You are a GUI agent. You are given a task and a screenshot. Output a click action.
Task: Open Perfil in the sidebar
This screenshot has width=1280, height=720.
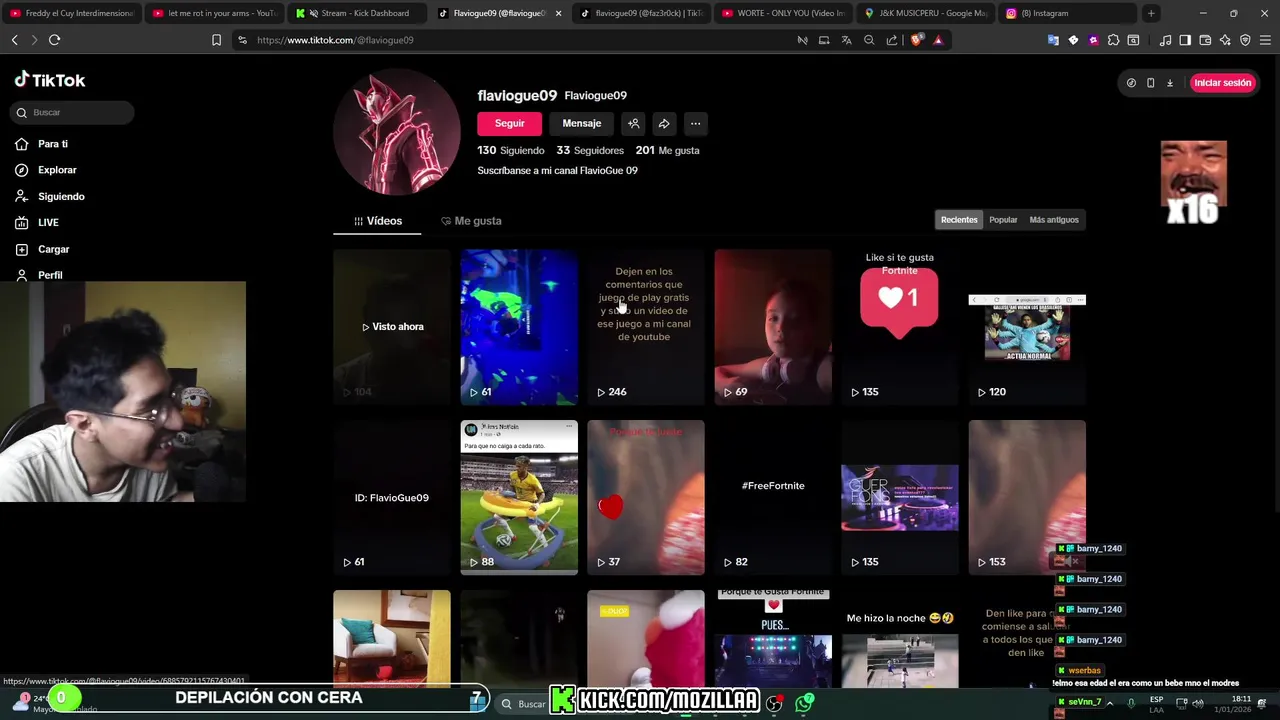point(39,275)
